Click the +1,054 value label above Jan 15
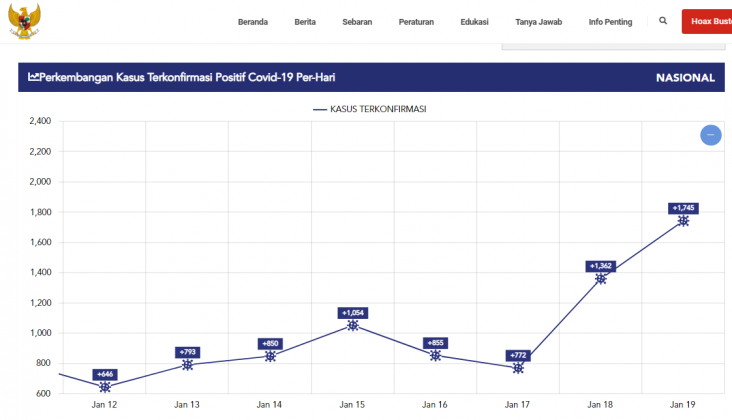 (353, 312)
